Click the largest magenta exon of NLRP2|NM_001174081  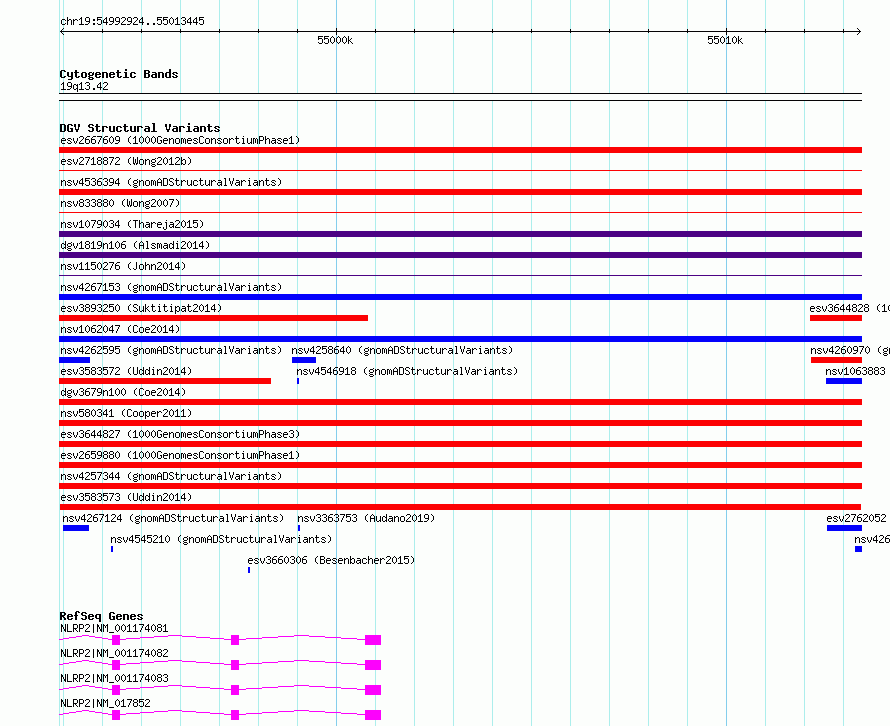click(x=373, y=640)
